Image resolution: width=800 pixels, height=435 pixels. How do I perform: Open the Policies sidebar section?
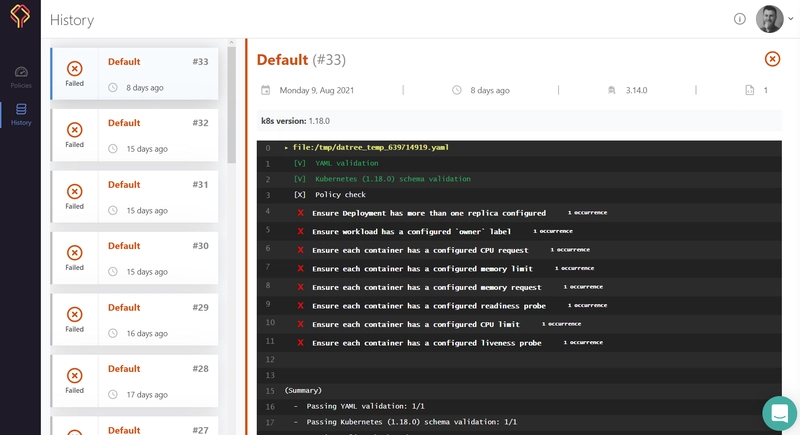point(21,77)
